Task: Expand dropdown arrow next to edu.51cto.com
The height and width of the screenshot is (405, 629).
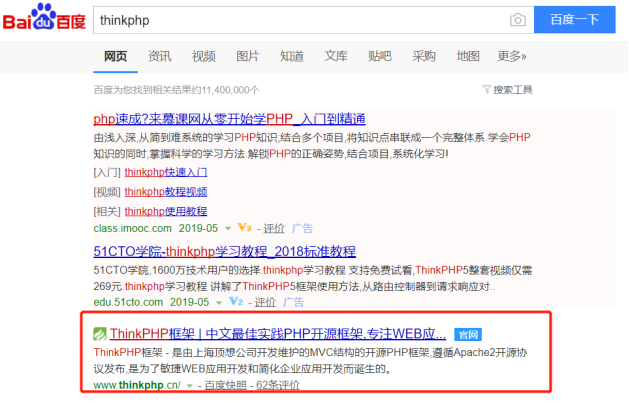Action: (219, 303)
